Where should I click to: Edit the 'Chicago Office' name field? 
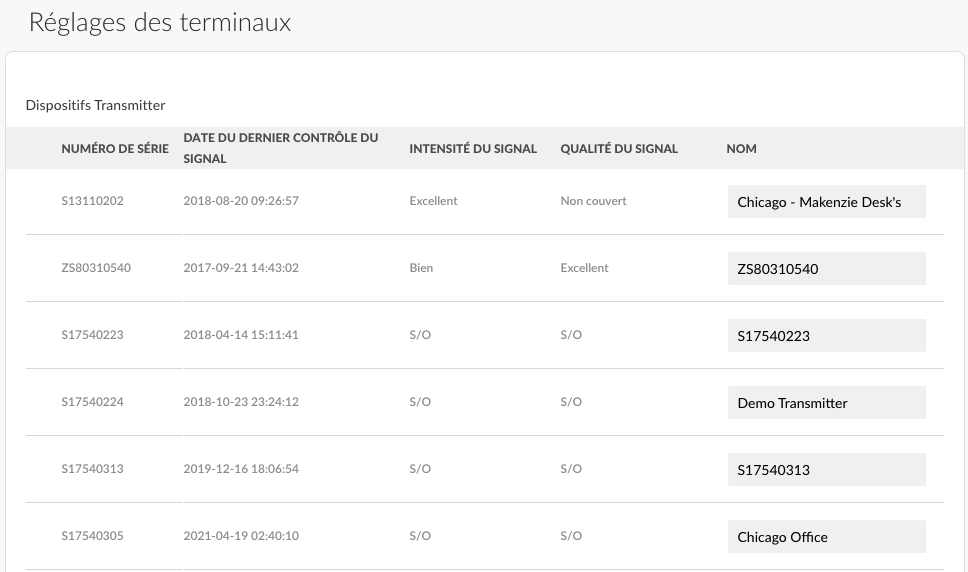coord(827,537)
